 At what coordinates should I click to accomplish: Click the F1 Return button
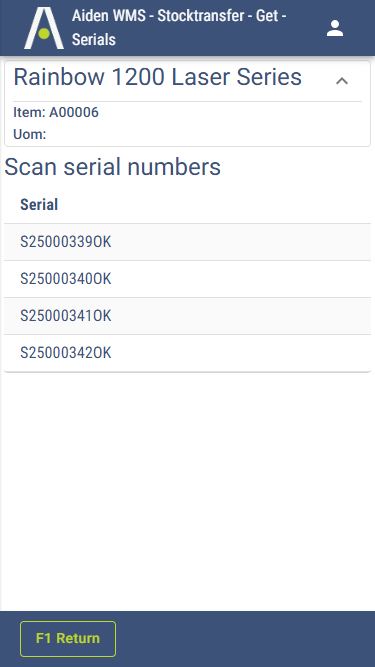click(68, 638)
